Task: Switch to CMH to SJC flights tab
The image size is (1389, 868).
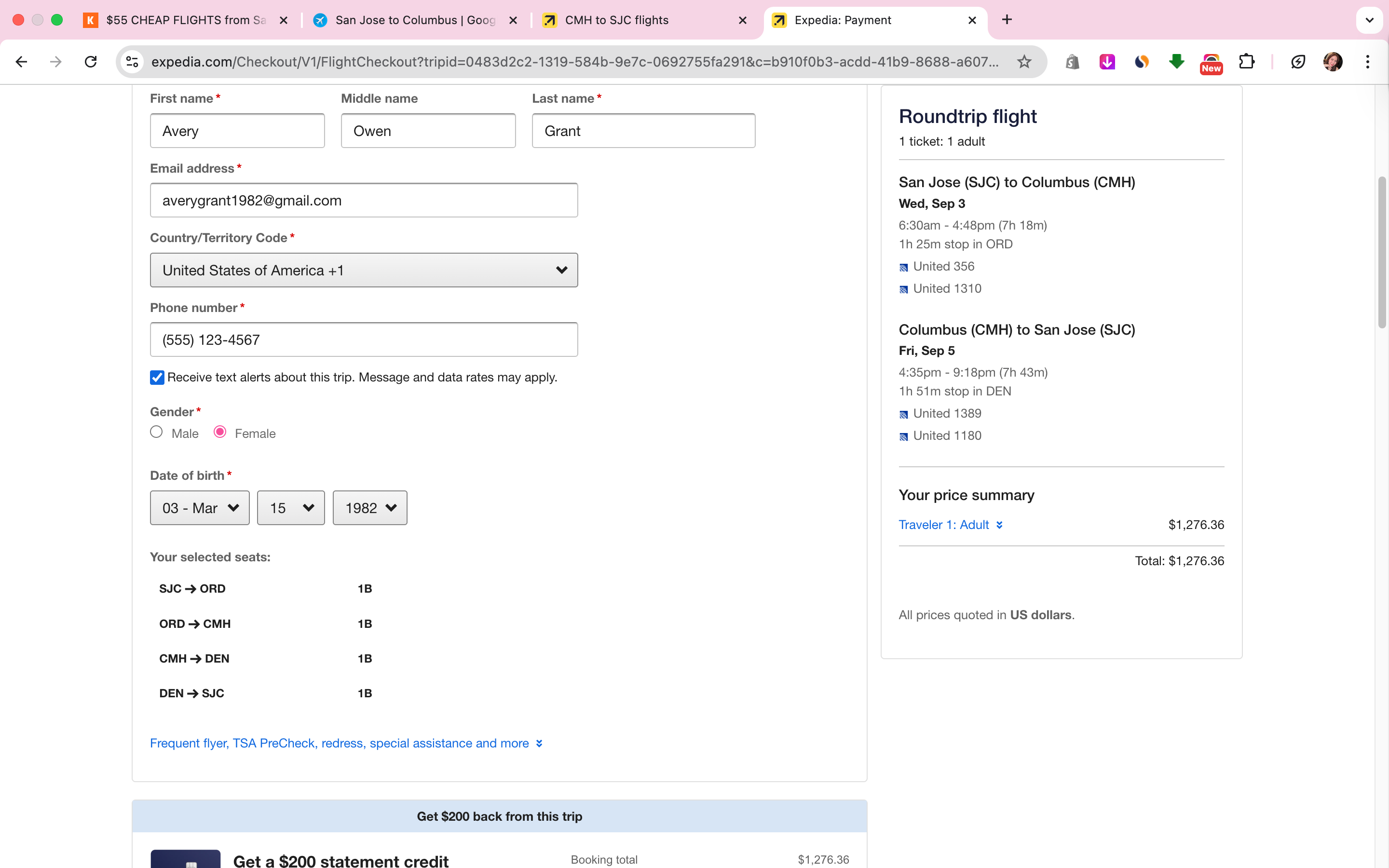Action: click(616, 20)
